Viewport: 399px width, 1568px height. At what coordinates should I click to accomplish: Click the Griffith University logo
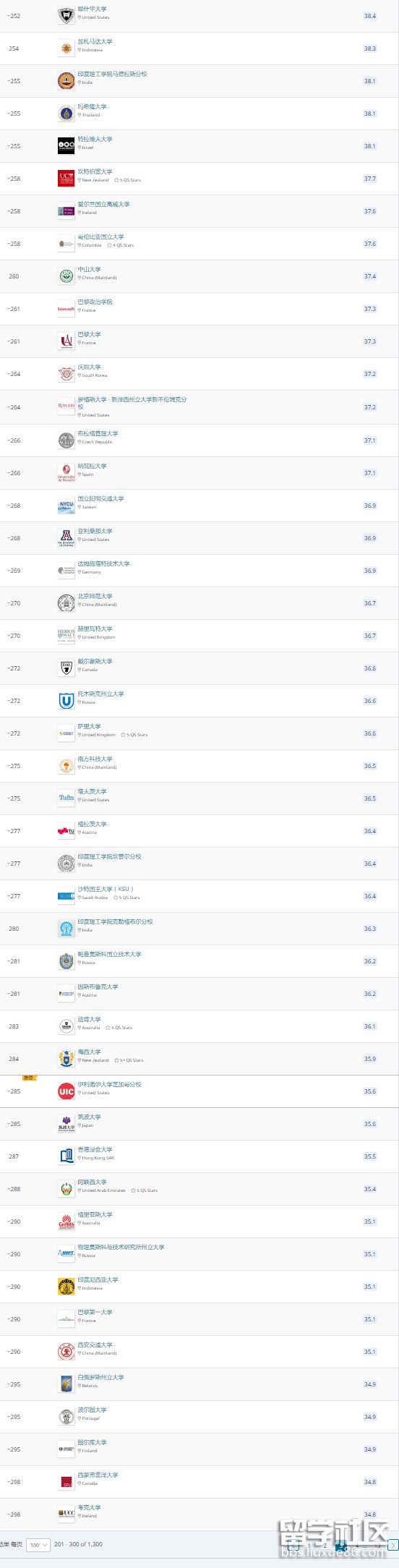click(x=66, y=1222)
